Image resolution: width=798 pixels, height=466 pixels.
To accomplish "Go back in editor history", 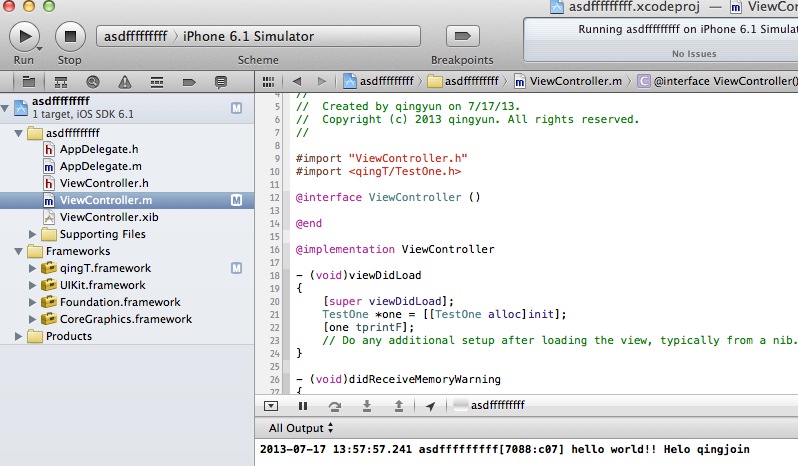I will click(297, 81).
